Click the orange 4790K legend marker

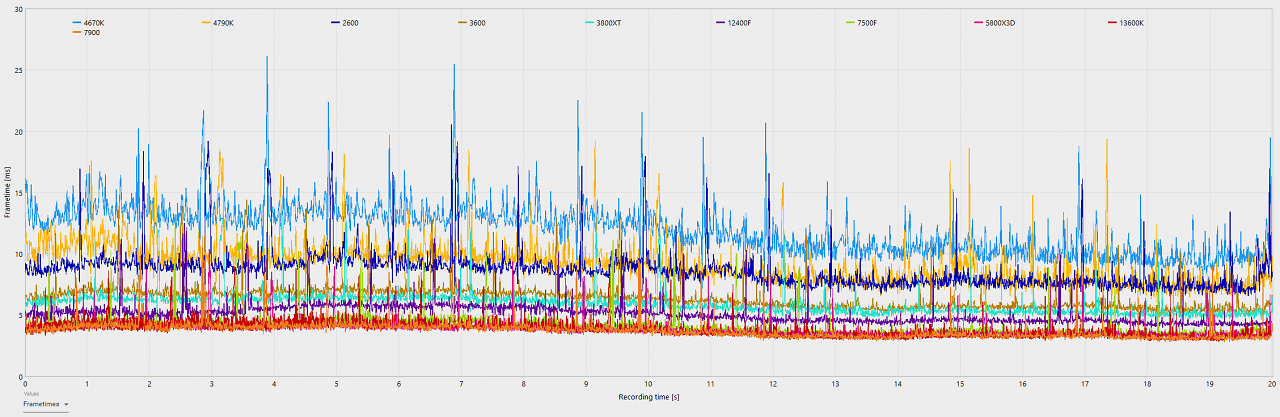205,22
